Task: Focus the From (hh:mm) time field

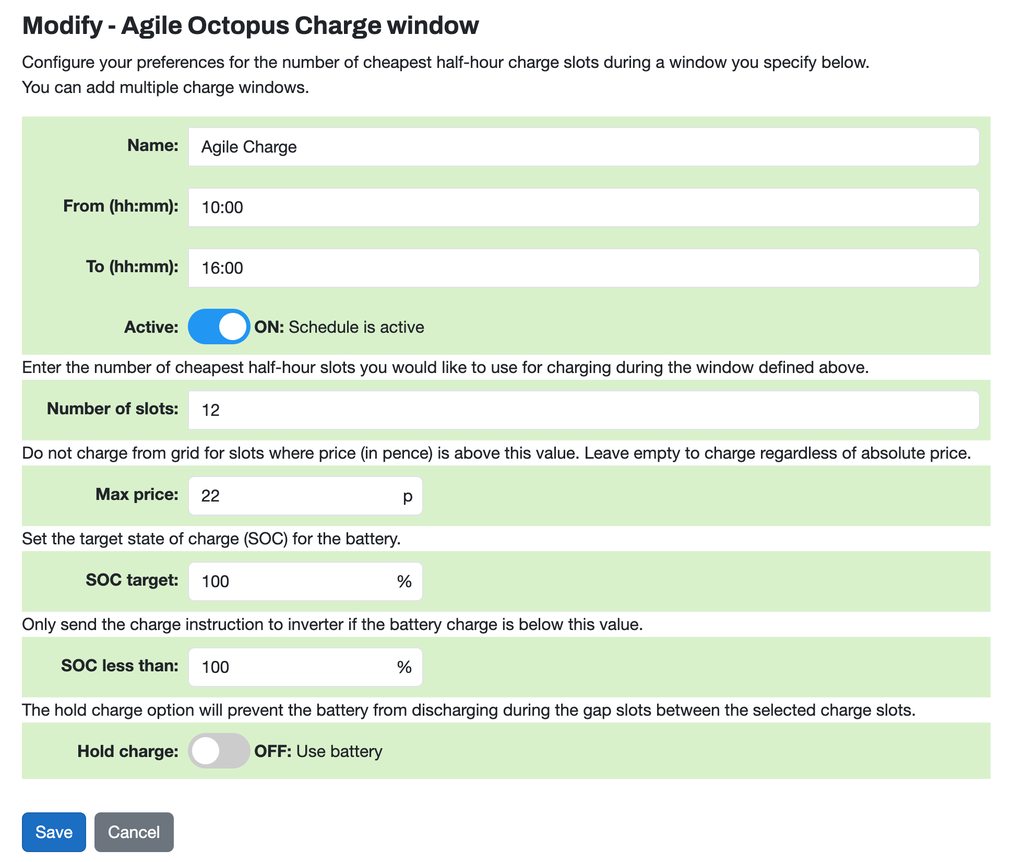Action: [x=583, y=208]
